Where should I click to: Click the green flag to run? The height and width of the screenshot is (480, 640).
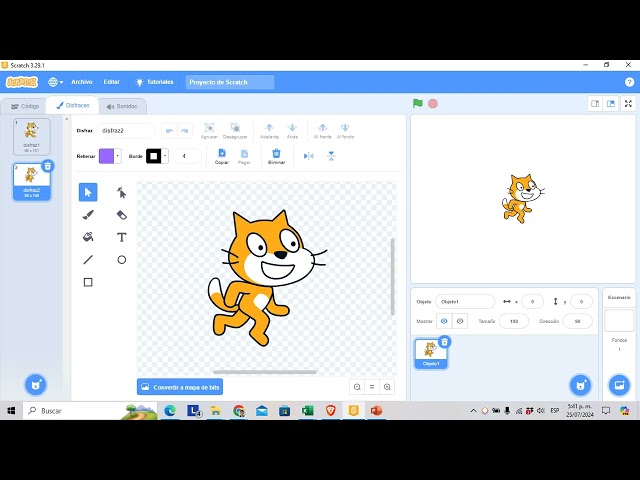click(x=418, y=103)
